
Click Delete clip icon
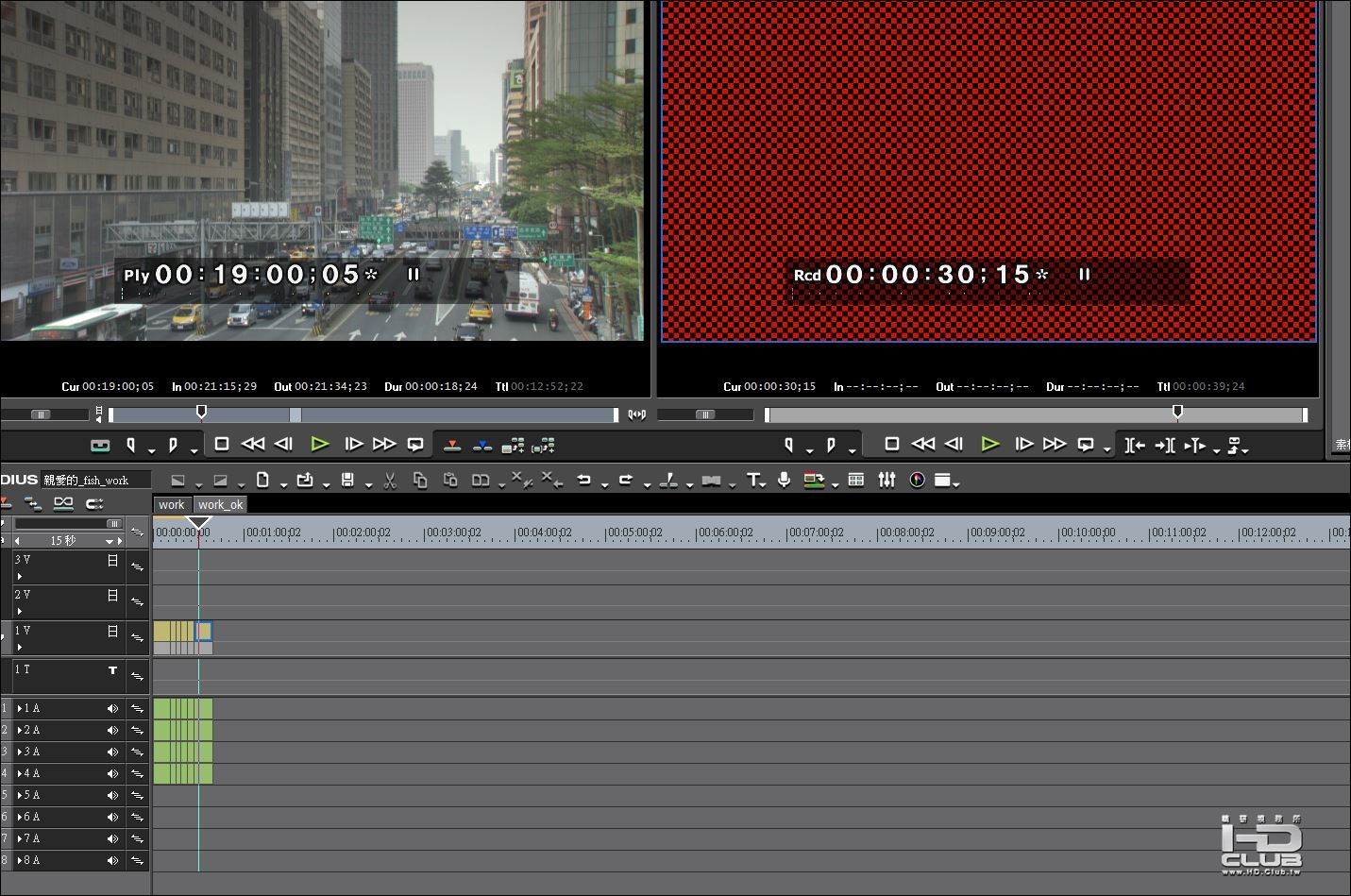pos(522,481)
